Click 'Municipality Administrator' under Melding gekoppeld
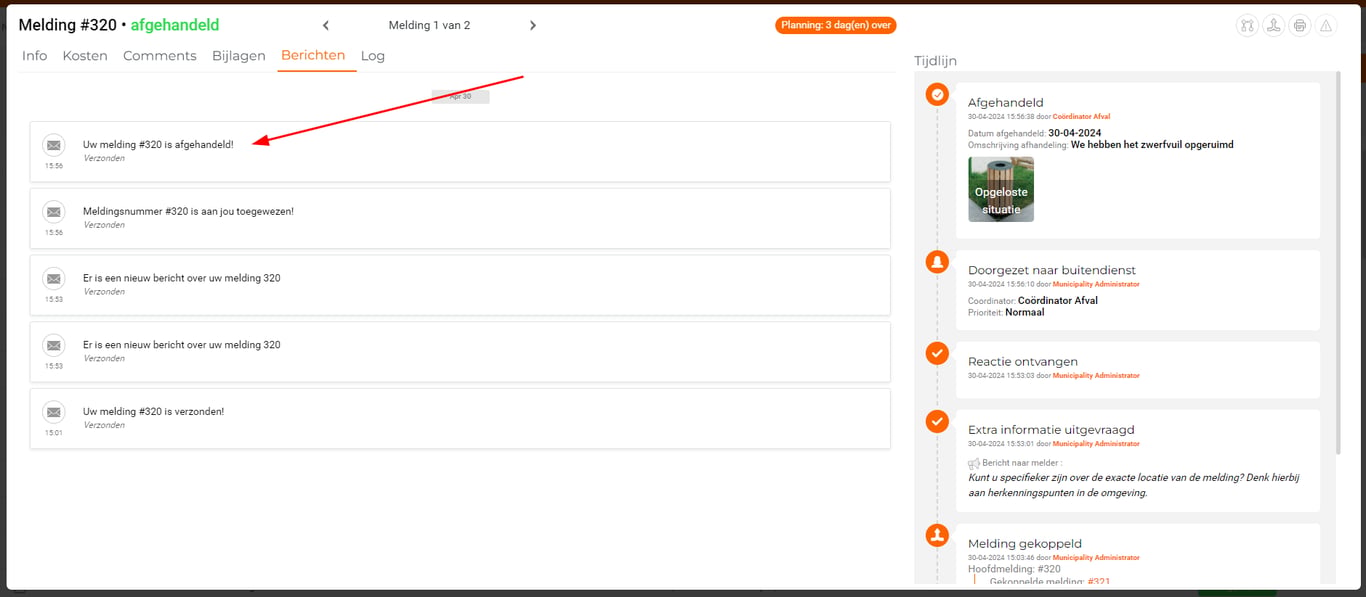Screen dimensions: 1366x597 pyautogui.click(x=1096, y=557)
